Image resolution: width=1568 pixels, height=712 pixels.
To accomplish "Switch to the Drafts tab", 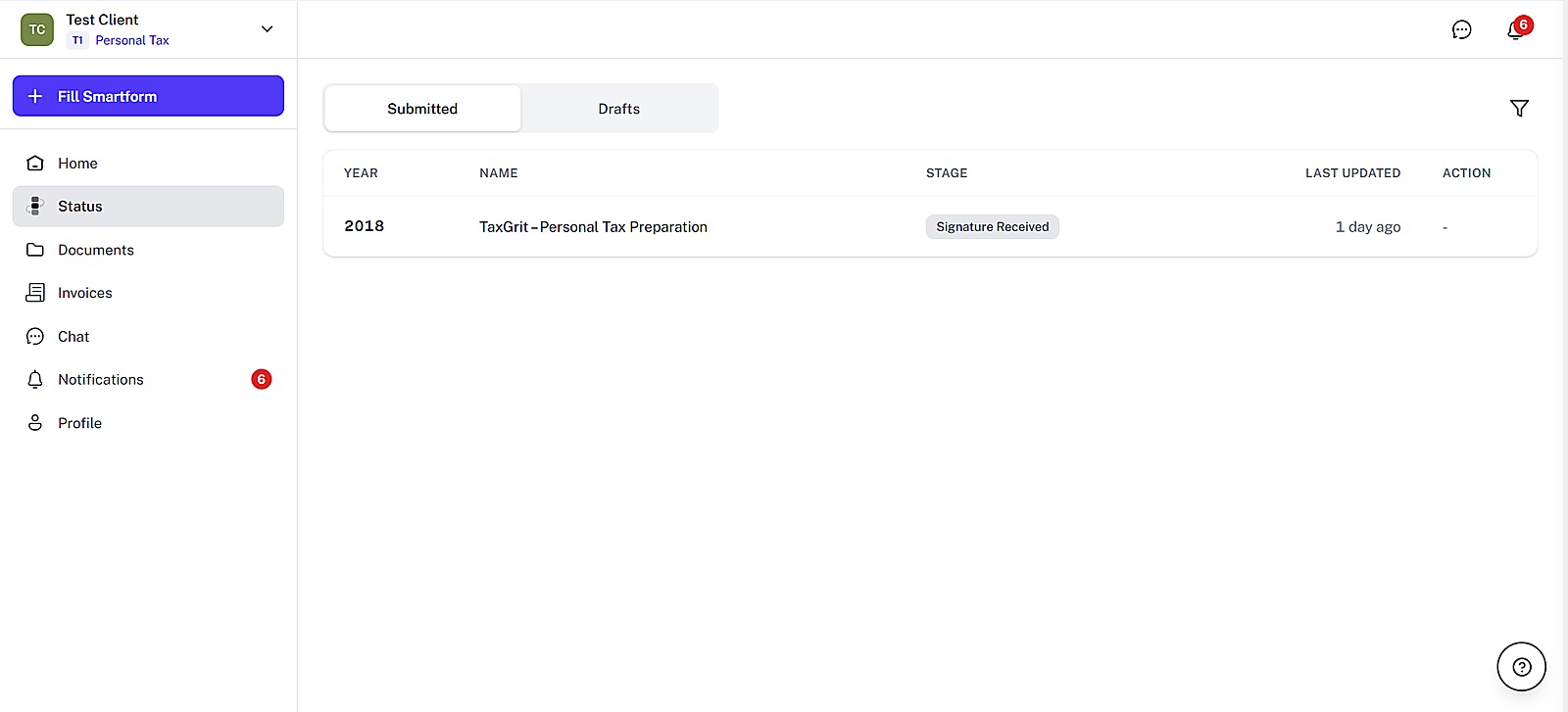I will point(619,109).
